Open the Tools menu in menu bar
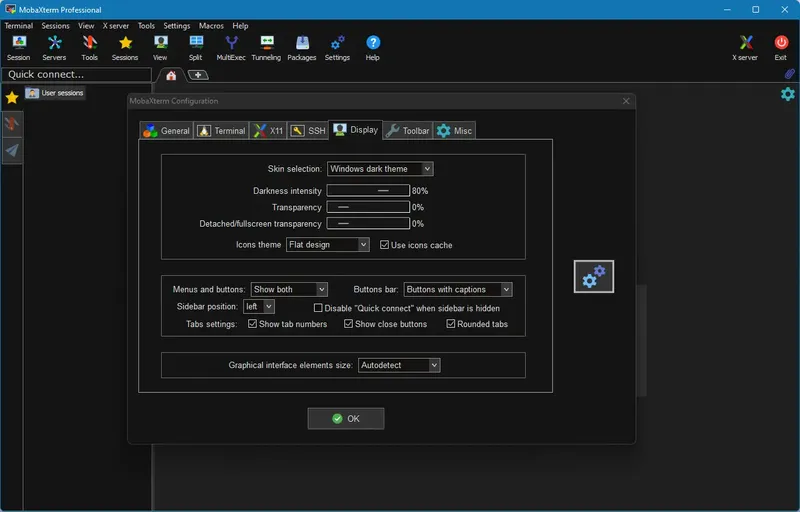This screenshot has height=512, width=800. [146, 25]
